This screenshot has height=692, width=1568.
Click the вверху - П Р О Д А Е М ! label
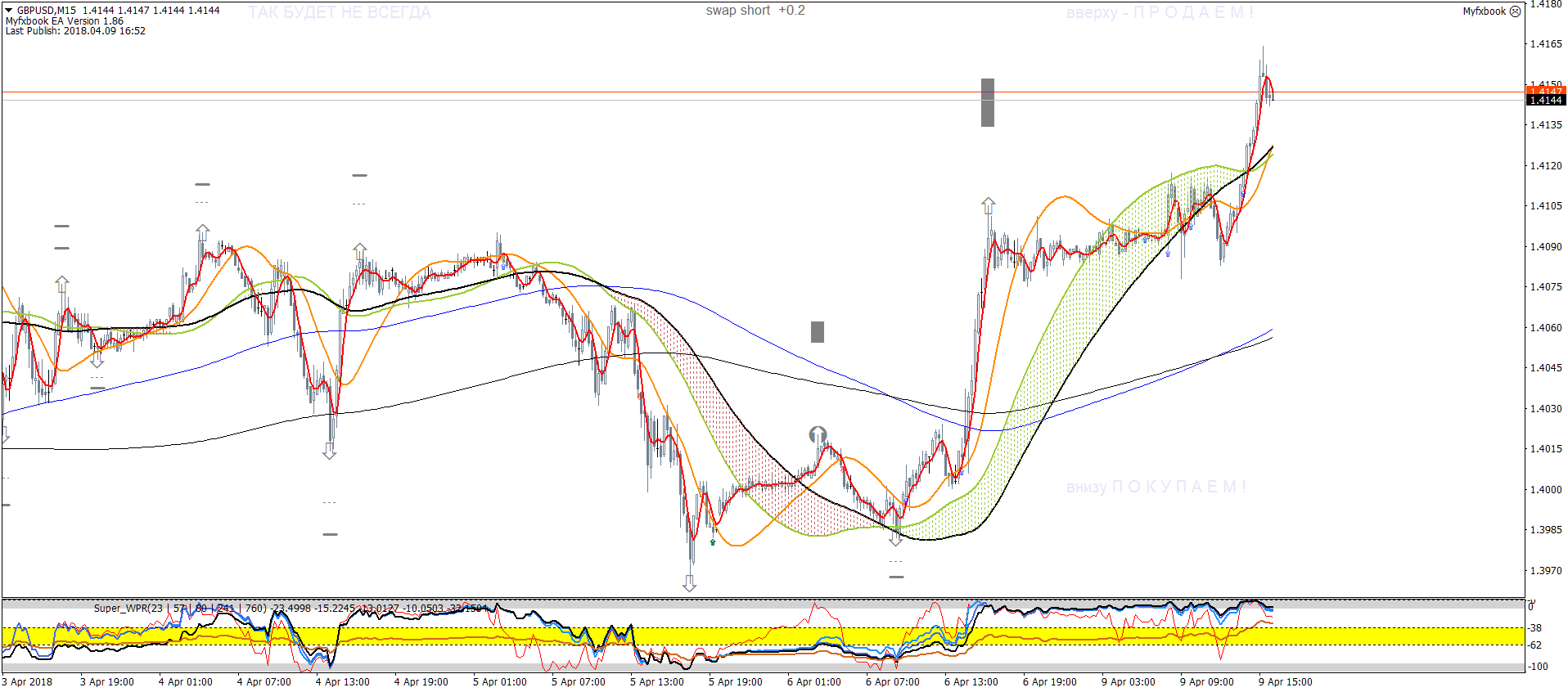click(x=1160, y=12)
